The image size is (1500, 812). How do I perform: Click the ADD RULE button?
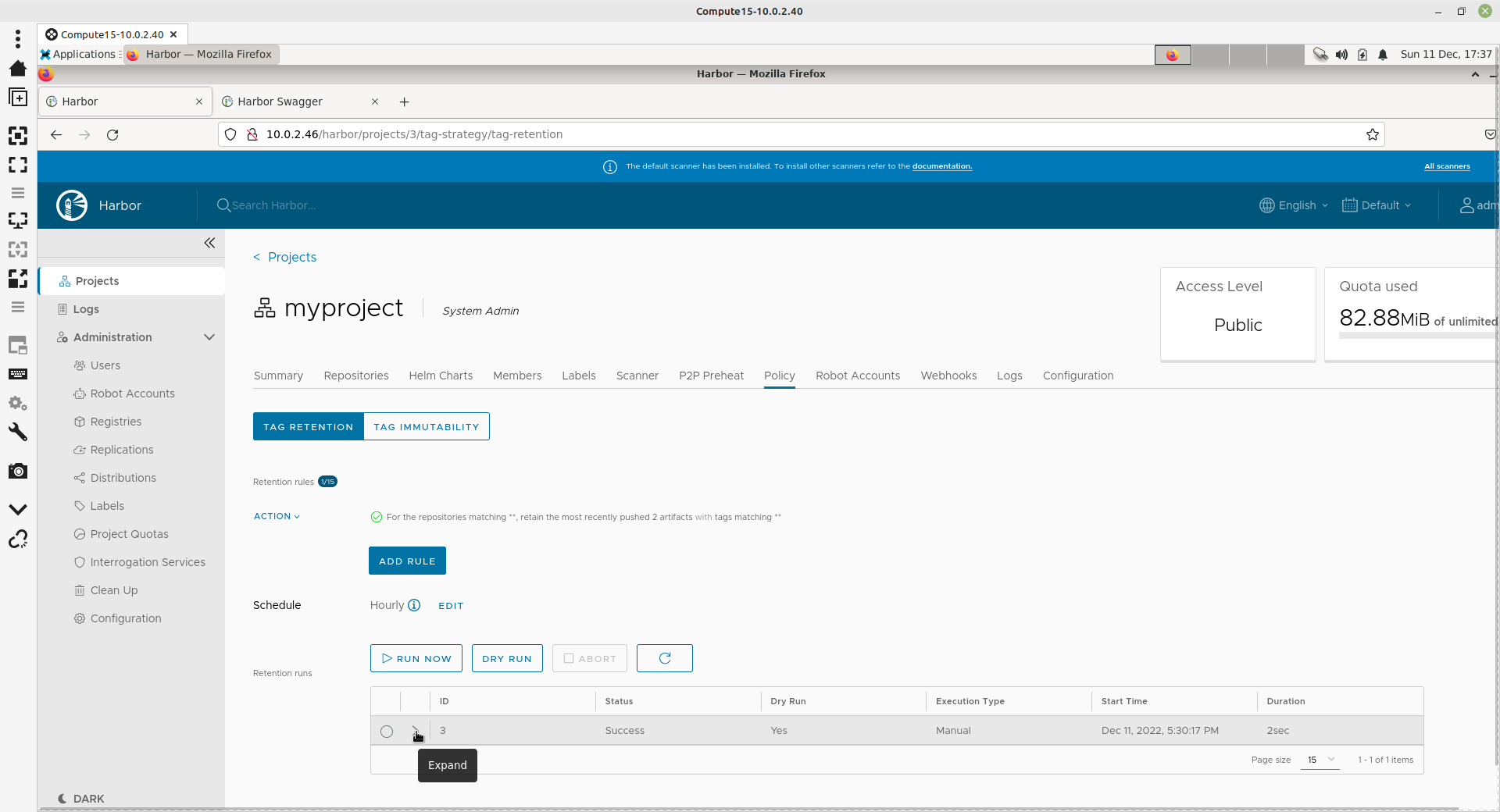(x=407, y=561)
